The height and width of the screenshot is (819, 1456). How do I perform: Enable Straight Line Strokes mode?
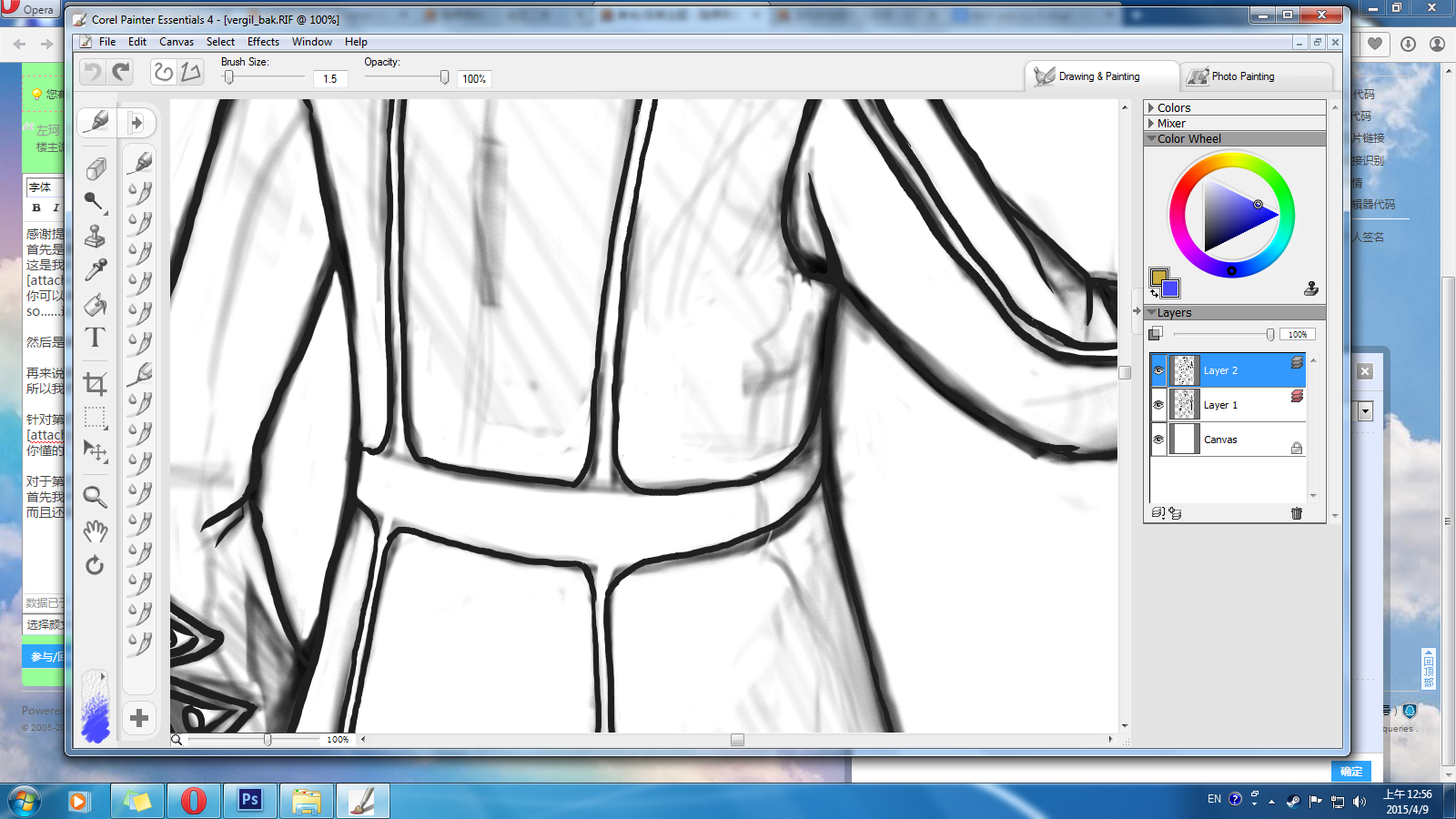pos(190,72)
